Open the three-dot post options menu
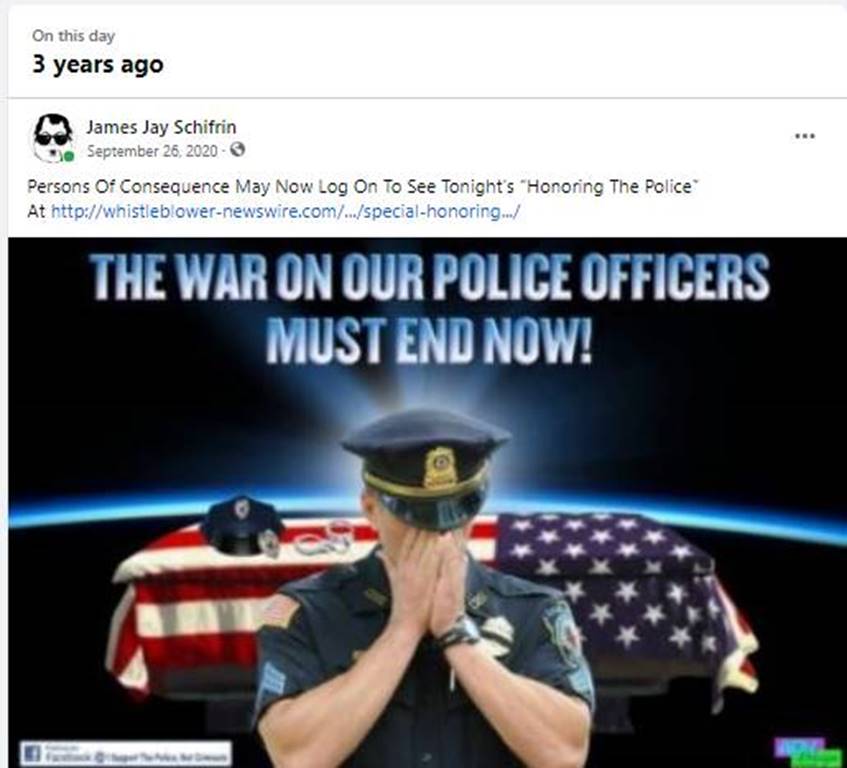The height and width of the screenshot is (768, 847). [x=804, y=136]
